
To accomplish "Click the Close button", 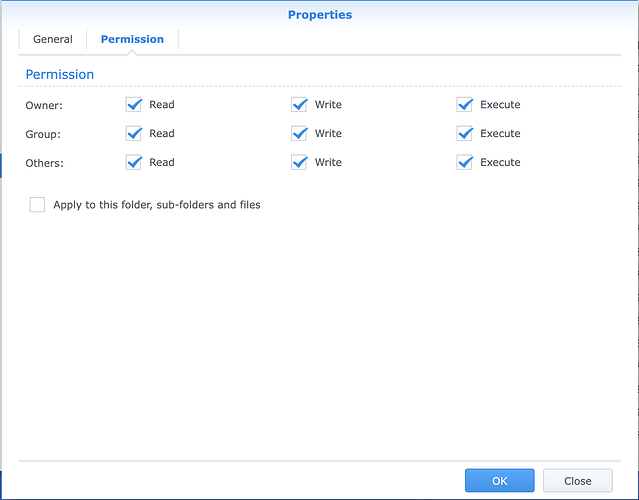I will pyautogui.click(x=577, y=480).
